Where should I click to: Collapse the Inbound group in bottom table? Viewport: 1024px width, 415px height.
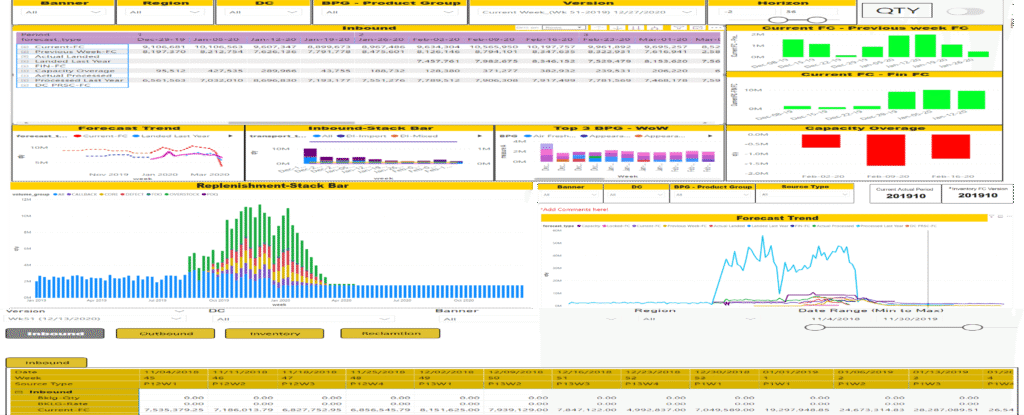pyautogui.click(x=18, y=392)
